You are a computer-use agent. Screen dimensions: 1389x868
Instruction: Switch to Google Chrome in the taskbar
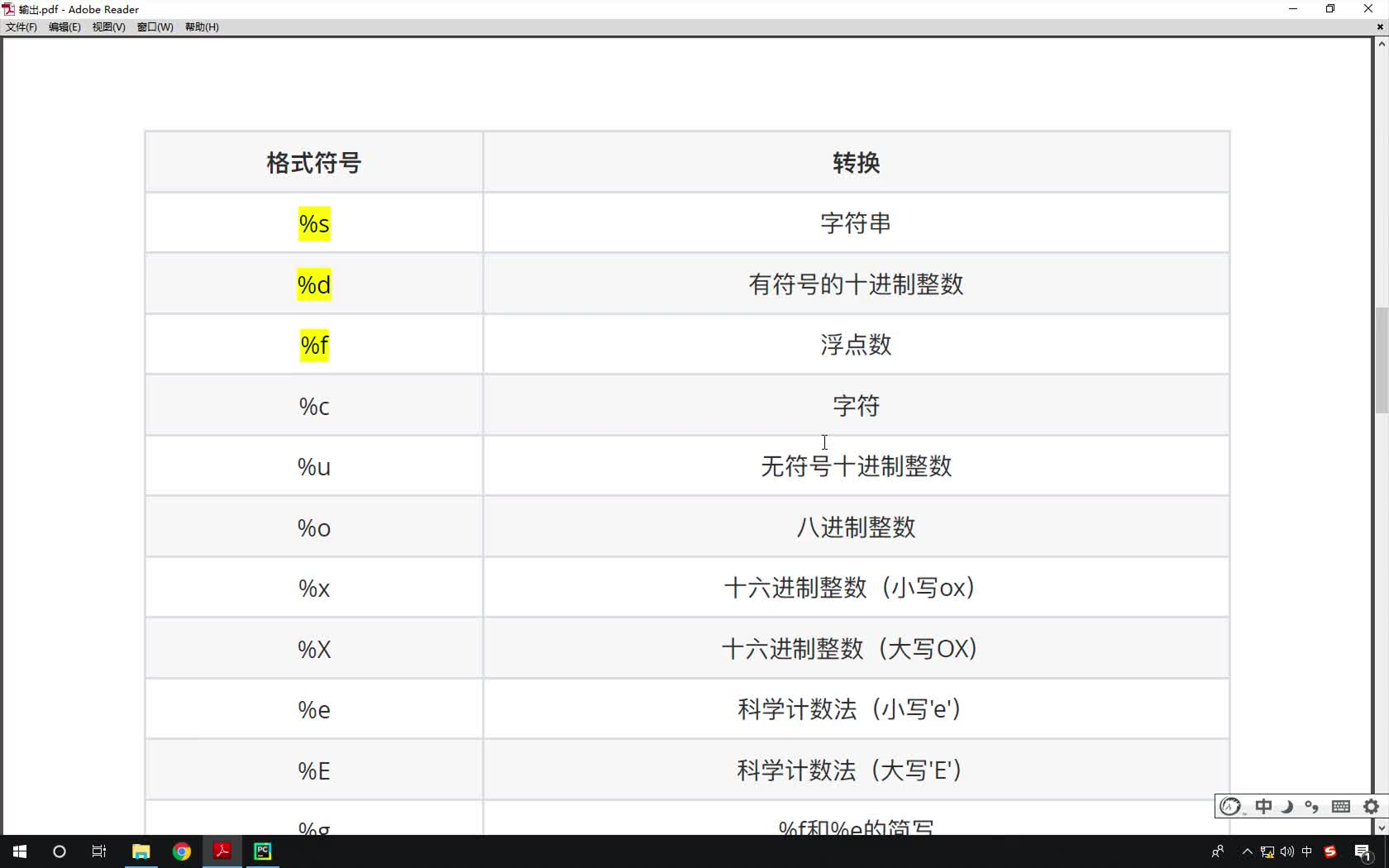tap(182, 851)
